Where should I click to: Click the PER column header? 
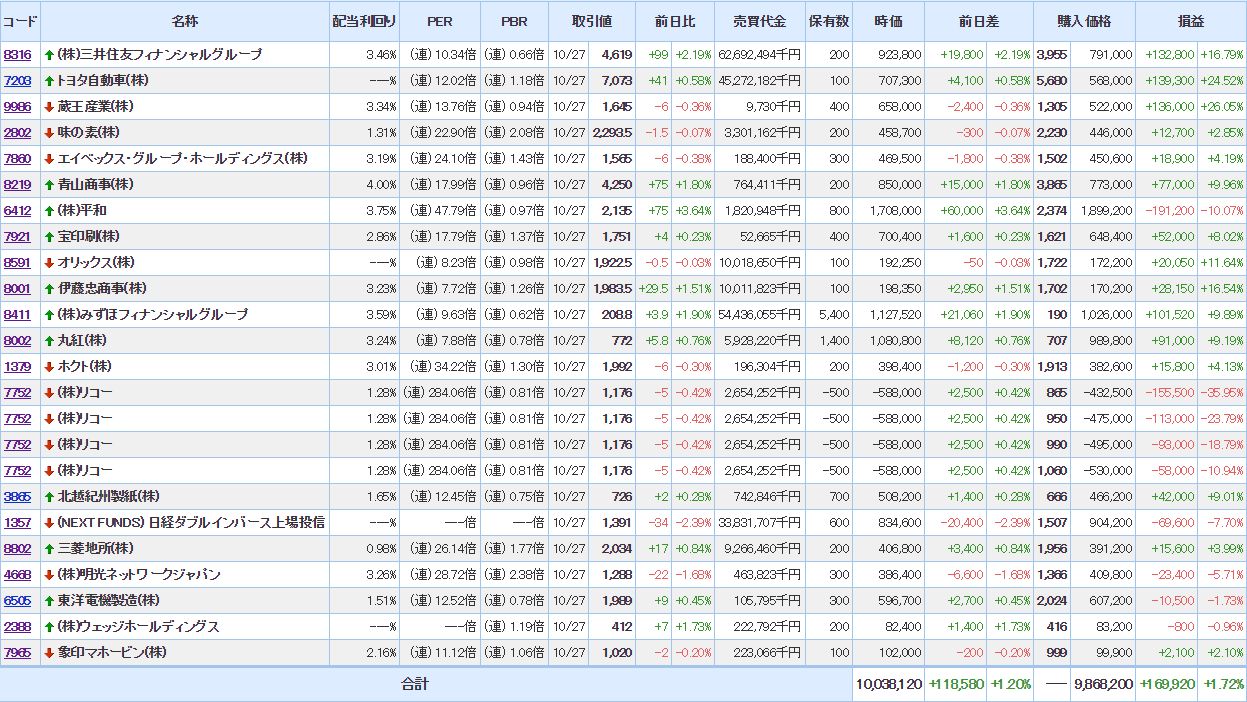click(x=439, y=21)
